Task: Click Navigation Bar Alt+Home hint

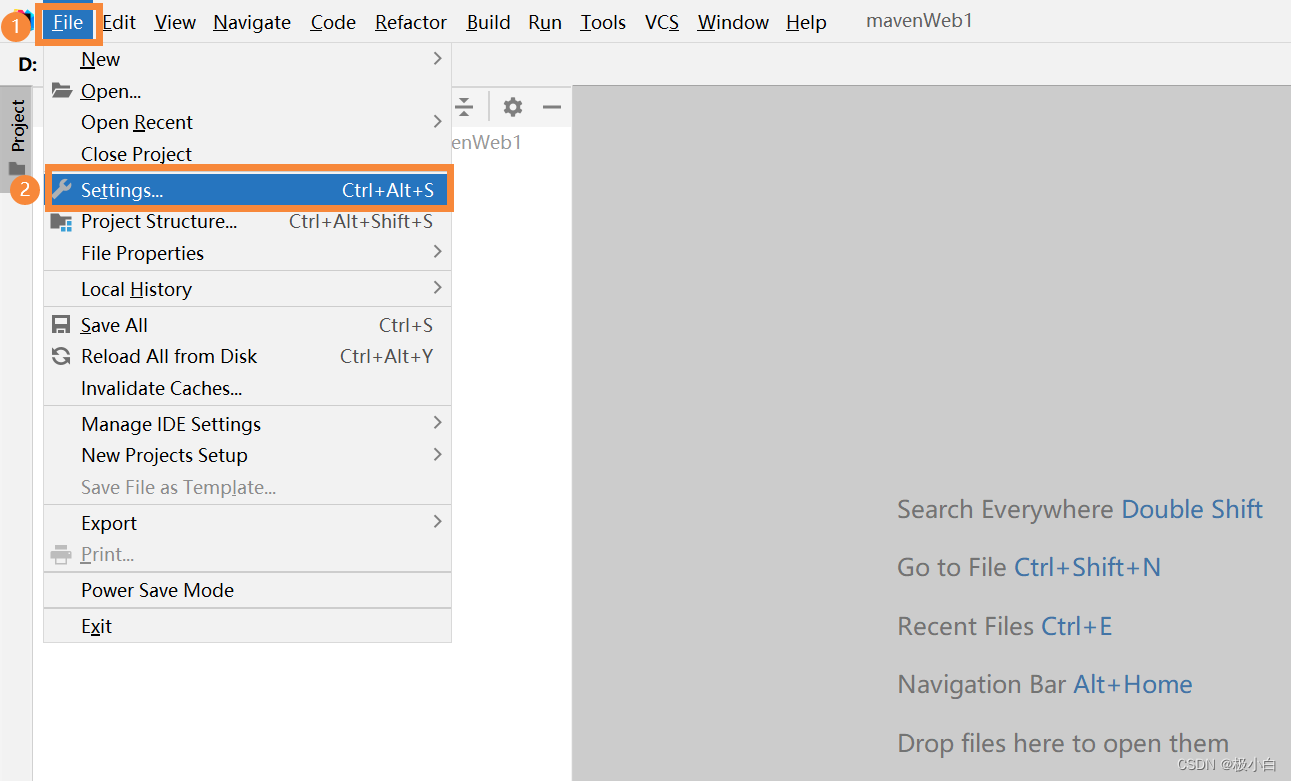Action: click(x=1045, y=684)
